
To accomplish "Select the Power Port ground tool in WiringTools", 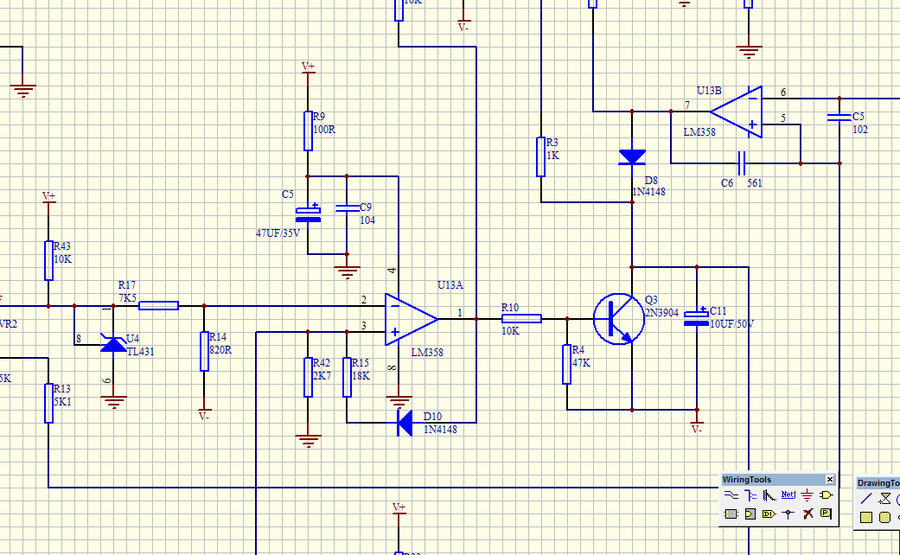I will (807, 495).
